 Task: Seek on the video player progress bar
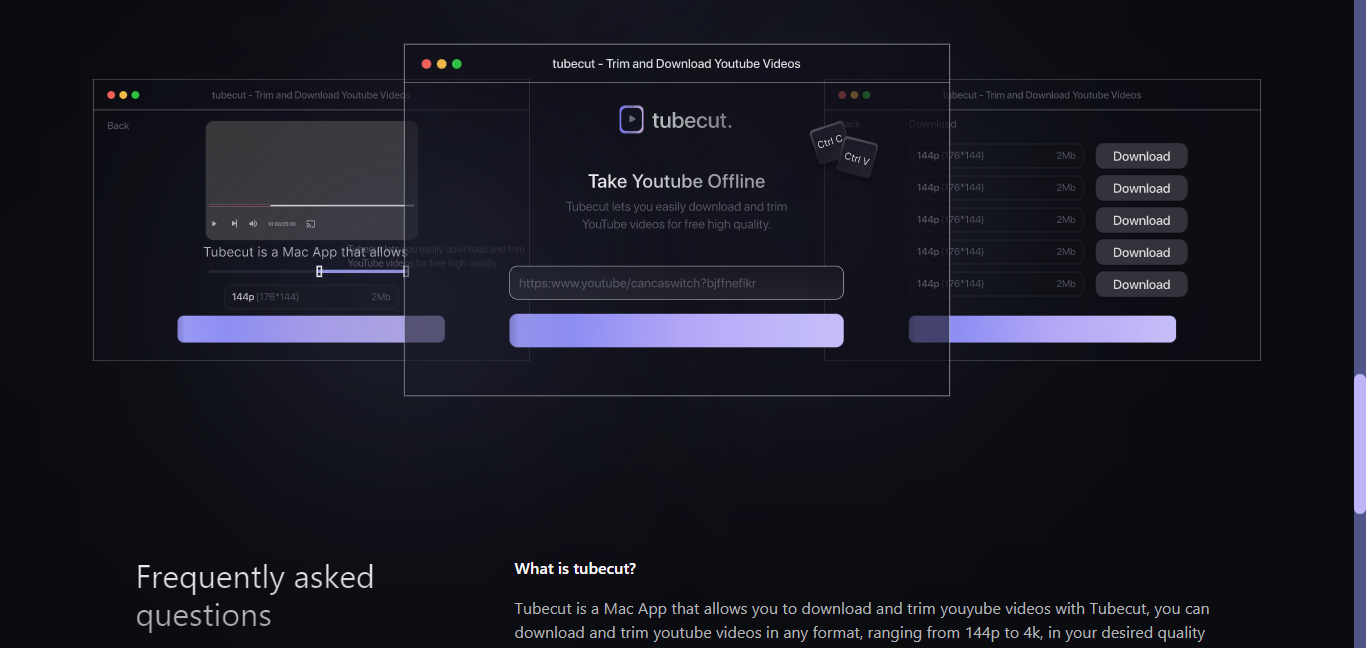tap(311, 205)
